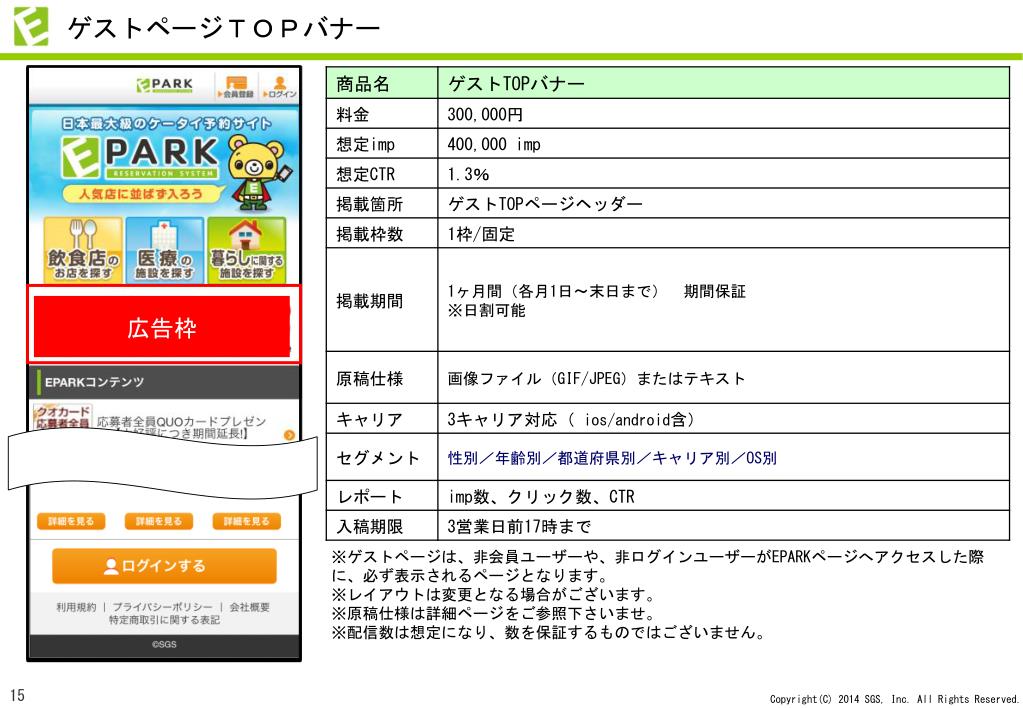Image resolution: width=1023 pixels, height=708 pixels.
Task: Click the 3営業日前17時まで deadline cell
Action: [724, 526]
